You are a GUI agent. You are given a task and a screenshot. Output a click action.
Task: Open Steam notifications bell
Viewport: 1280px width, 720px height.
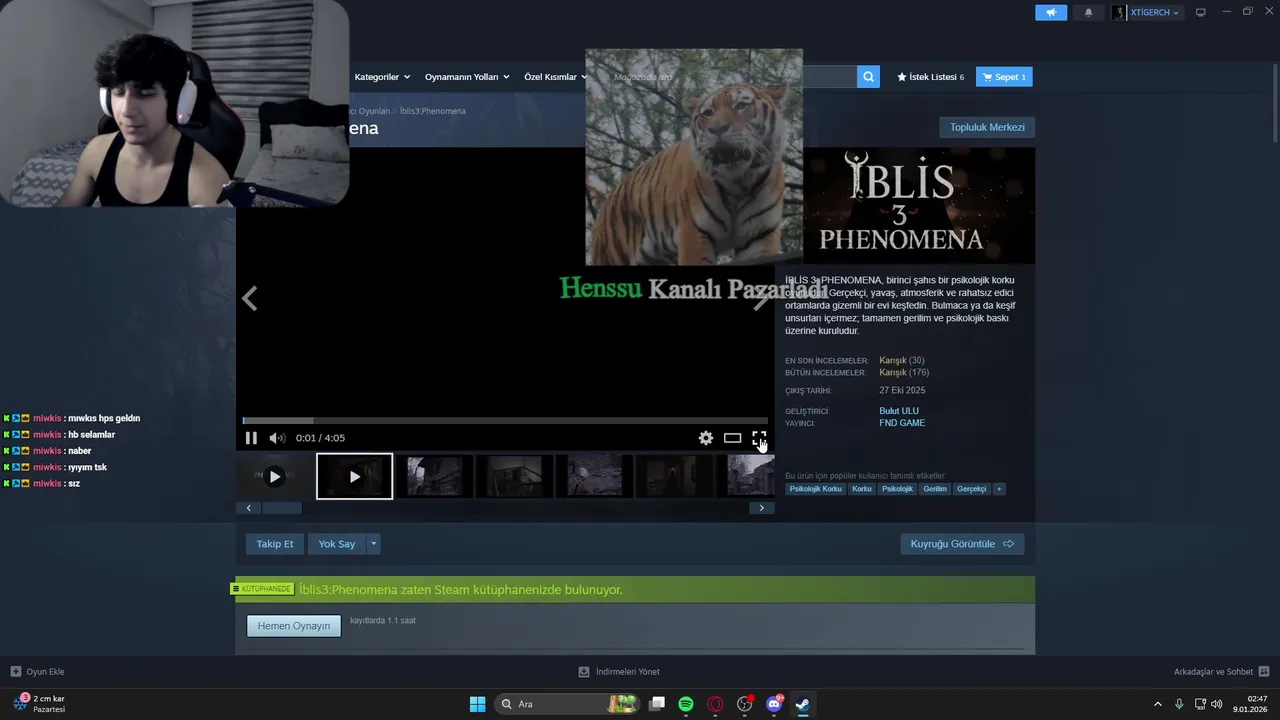(1088, 12)
